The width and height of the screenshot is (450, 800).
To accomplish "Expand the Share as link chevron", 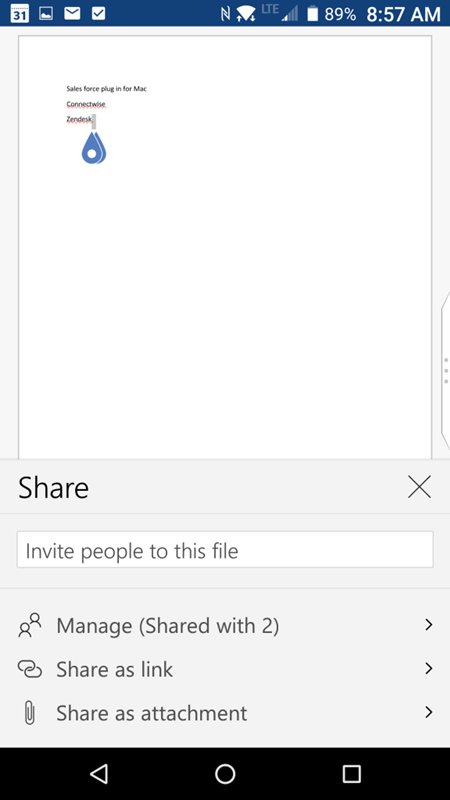I will pos(429,668).
